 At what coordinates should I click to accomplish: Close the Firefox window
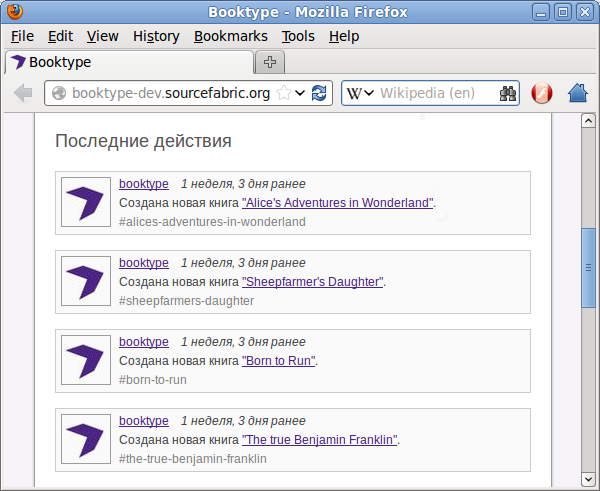tap(585, 12)
